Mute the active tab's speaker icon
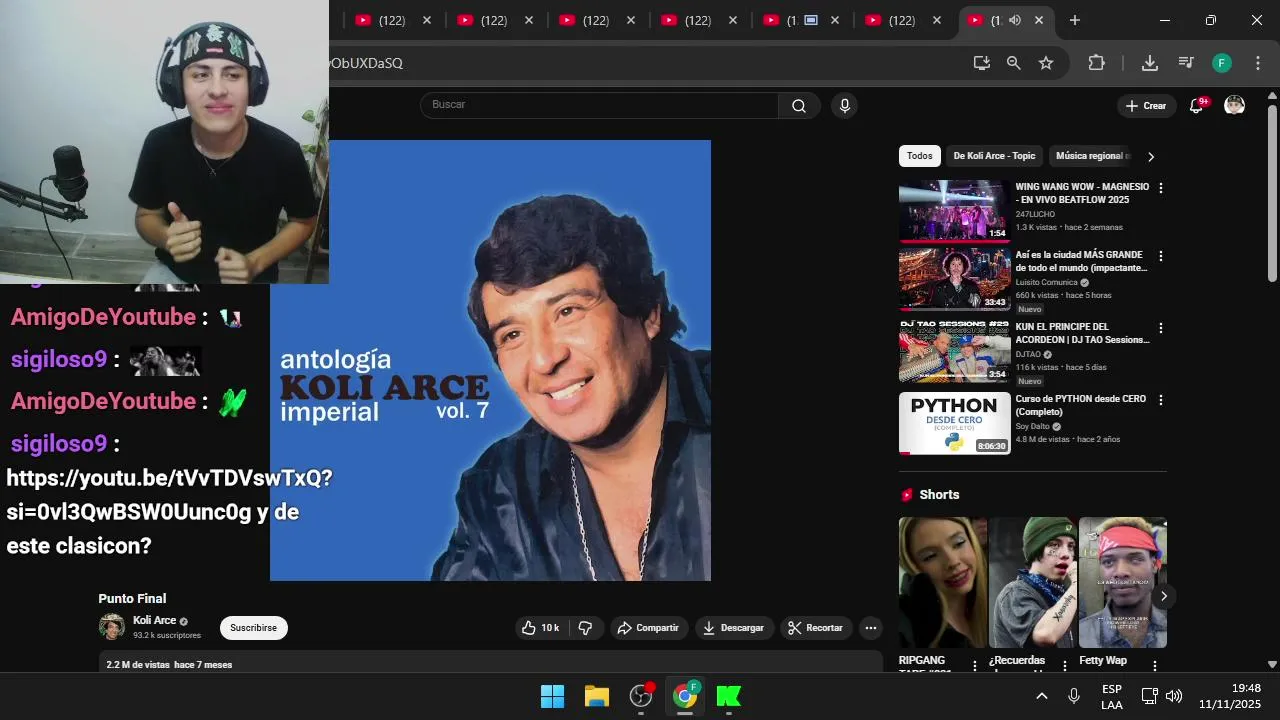This screenshot has width=1280, height=720. pyautogui.click(x=1015, y=20)
